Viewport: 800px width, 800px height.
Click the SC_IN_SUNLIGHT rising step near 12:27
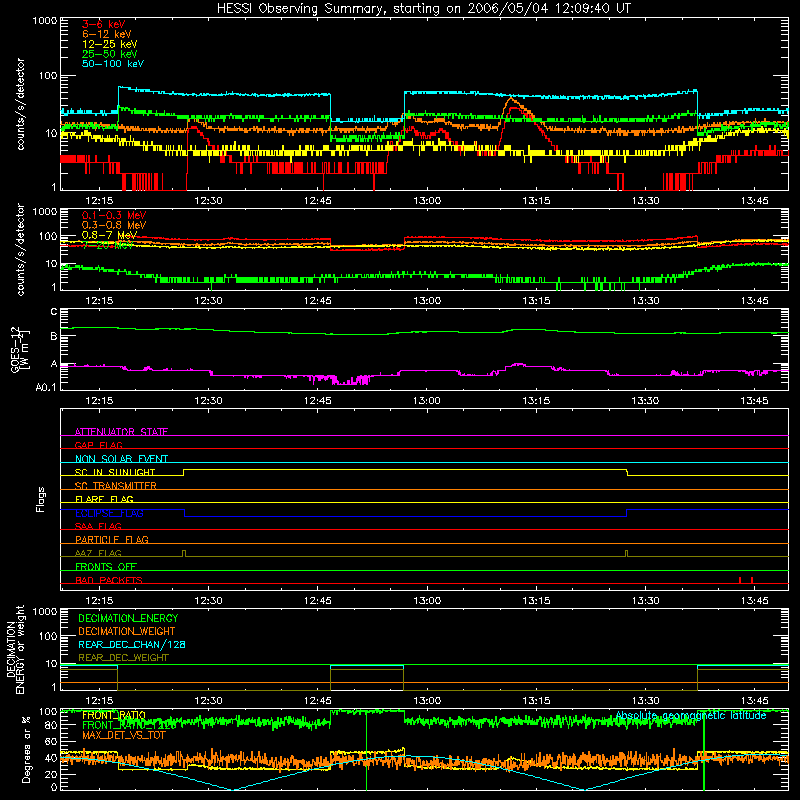[x=184, y=472]
